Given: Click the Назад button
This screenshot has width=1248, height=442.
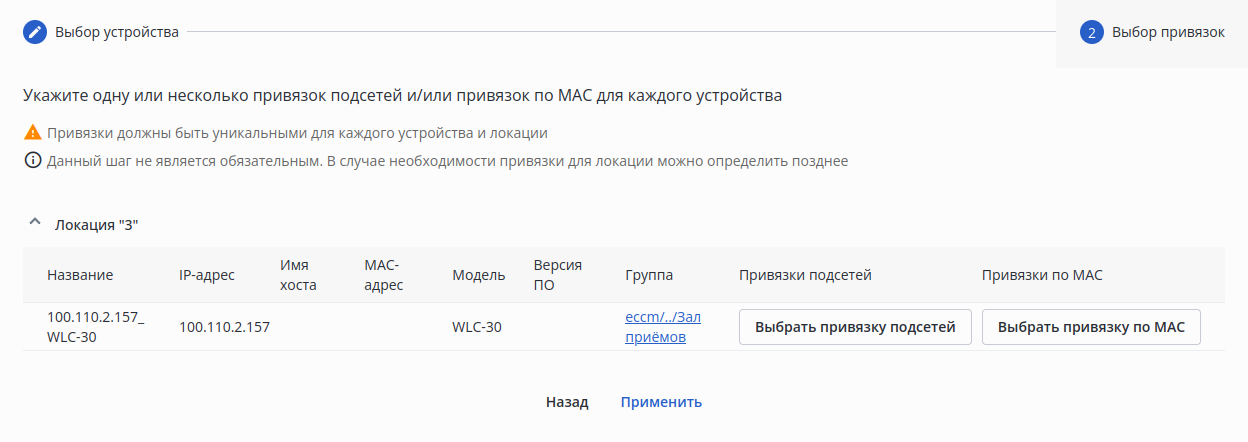Looking at the screenshot, I should (x=567, y=402).
